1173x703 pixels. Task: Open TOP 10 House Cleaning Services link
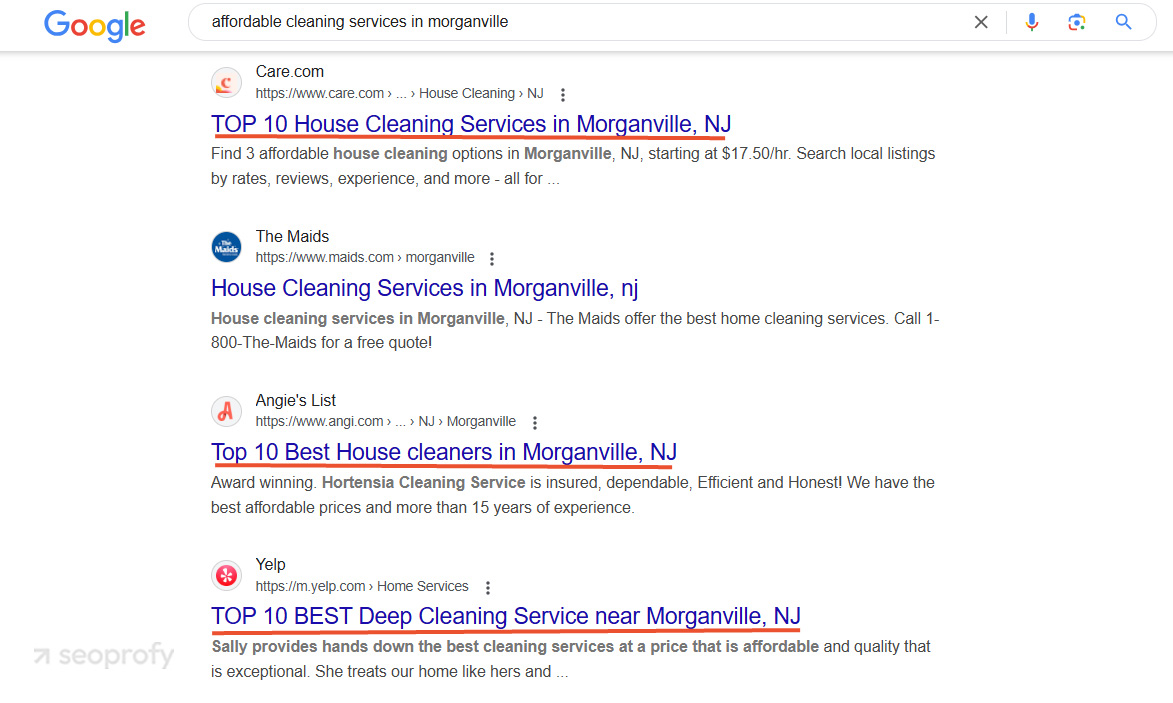coord(471,124)
